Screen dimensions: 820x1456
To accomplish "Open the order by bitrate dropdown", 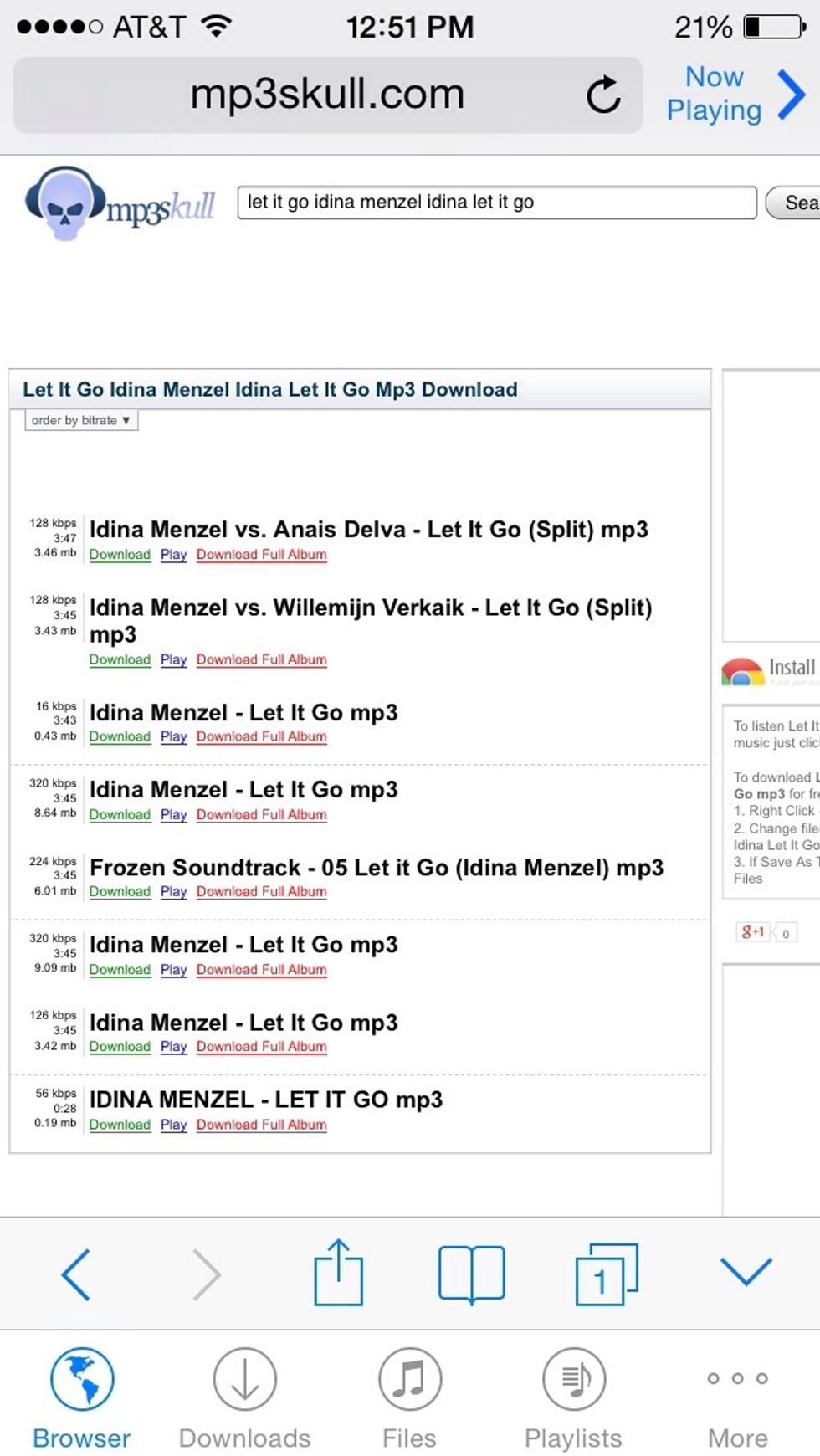I will (79, 420).
